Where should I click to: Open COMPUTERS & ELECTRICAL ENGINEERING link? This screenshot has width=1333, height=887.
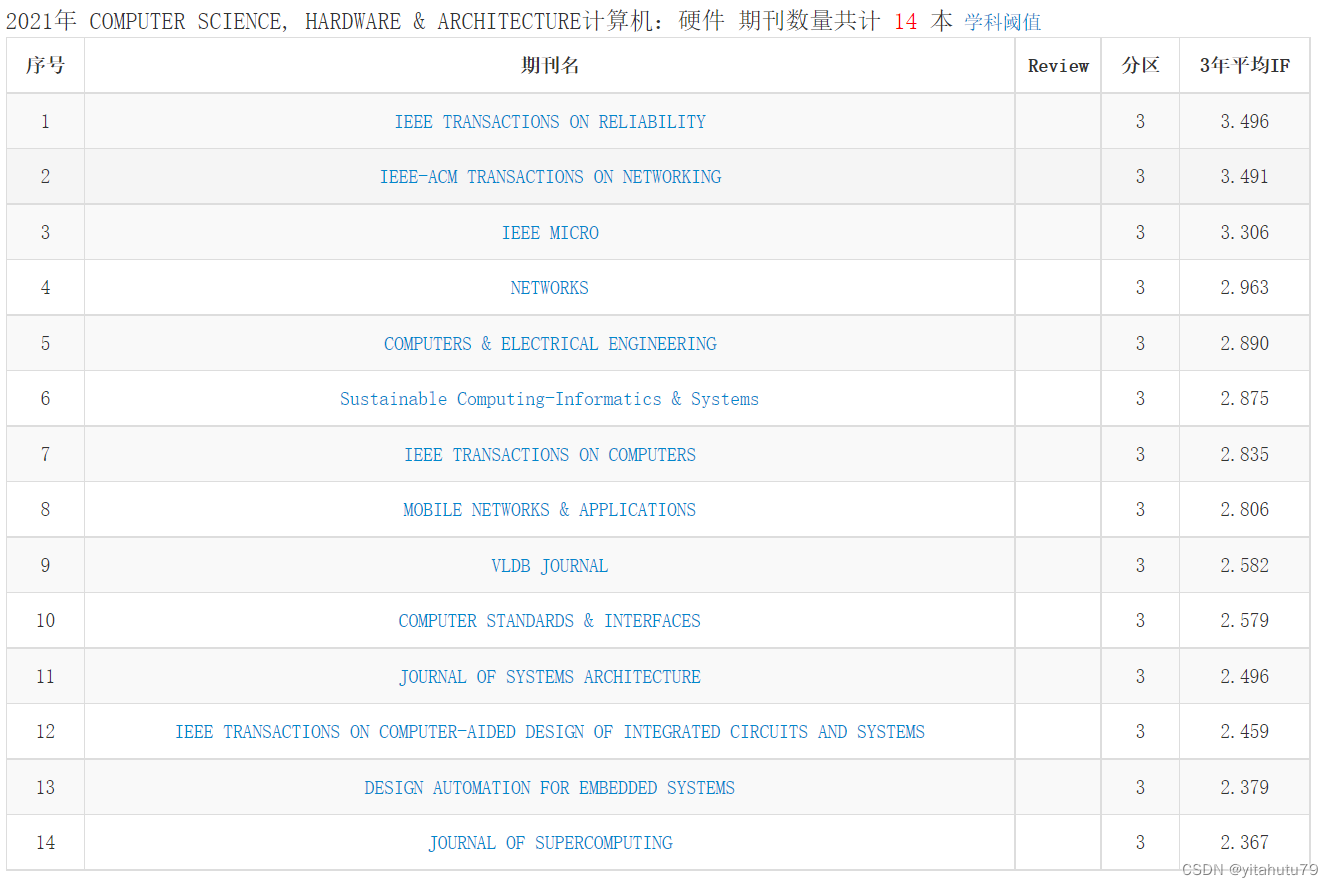tap(550, 344)
